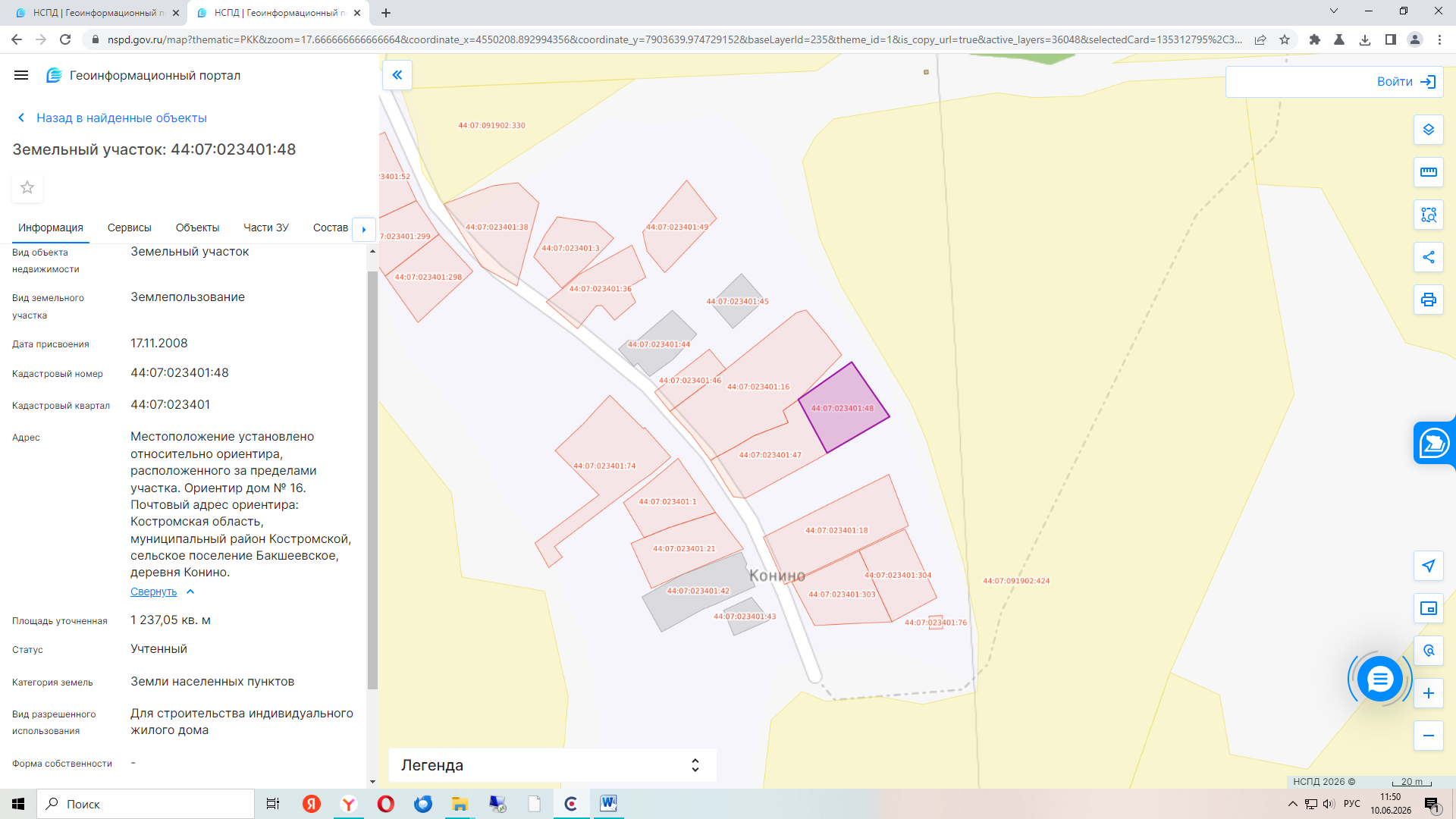This screenshot has width=1456, height=819.
Task: Select the ruler measurement tool
Action: coord(1429,172)
